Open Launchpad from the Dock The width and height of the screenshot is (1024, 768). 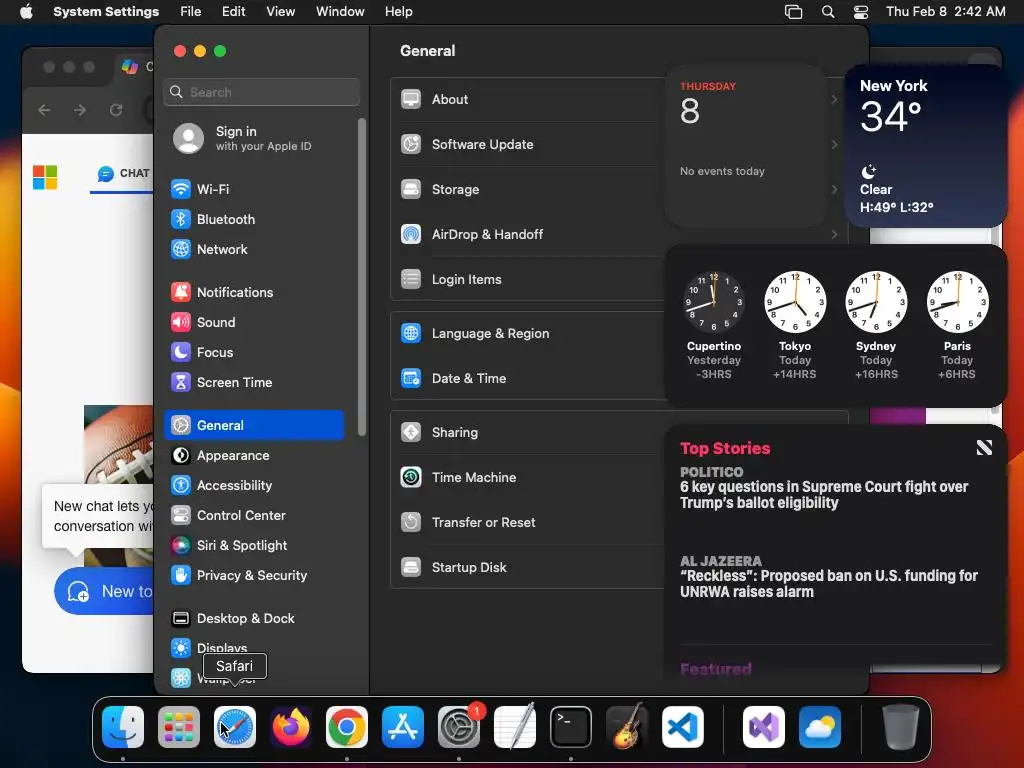(x=179, y=727)
